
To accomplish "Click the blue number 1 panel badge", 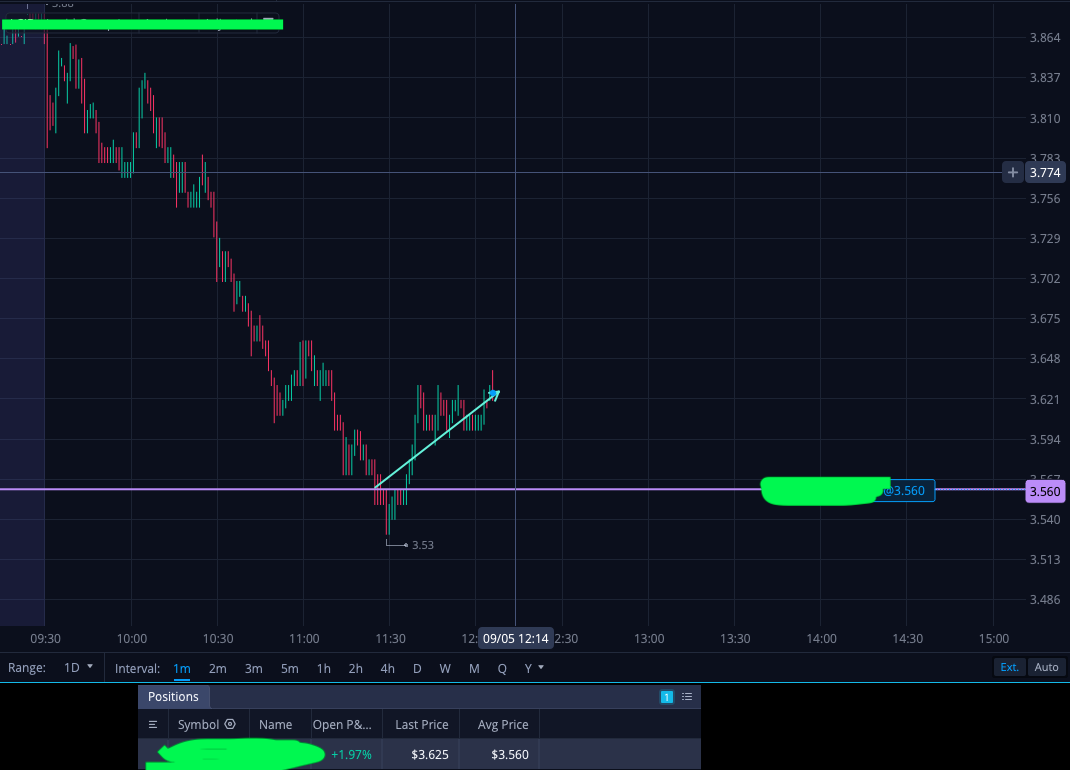I will (667, 696).
